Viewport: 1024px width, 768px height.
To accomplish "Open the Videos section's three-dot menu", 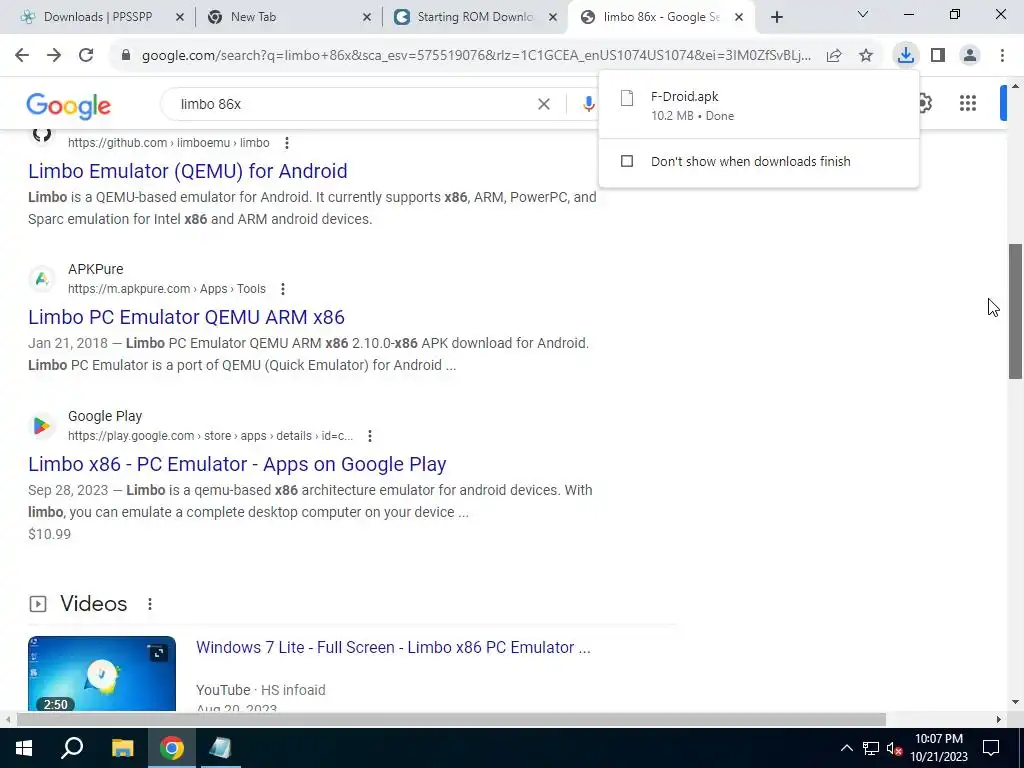I will [x=150, y=604].
